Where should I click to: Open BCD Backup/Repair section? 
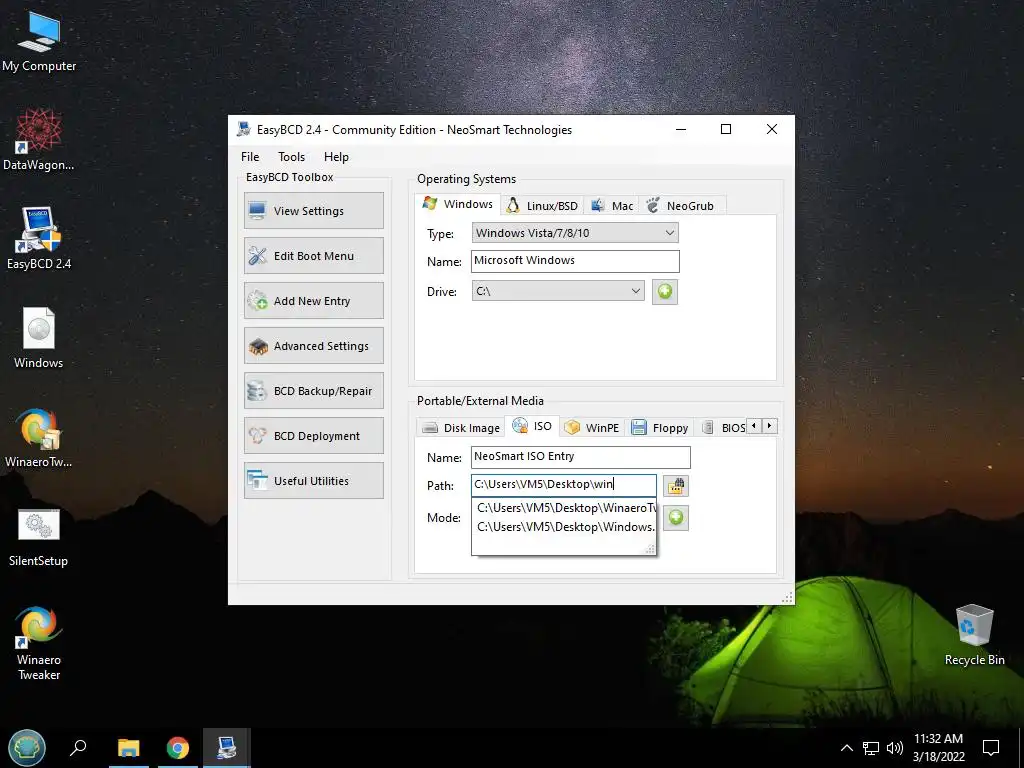point(313,391)
